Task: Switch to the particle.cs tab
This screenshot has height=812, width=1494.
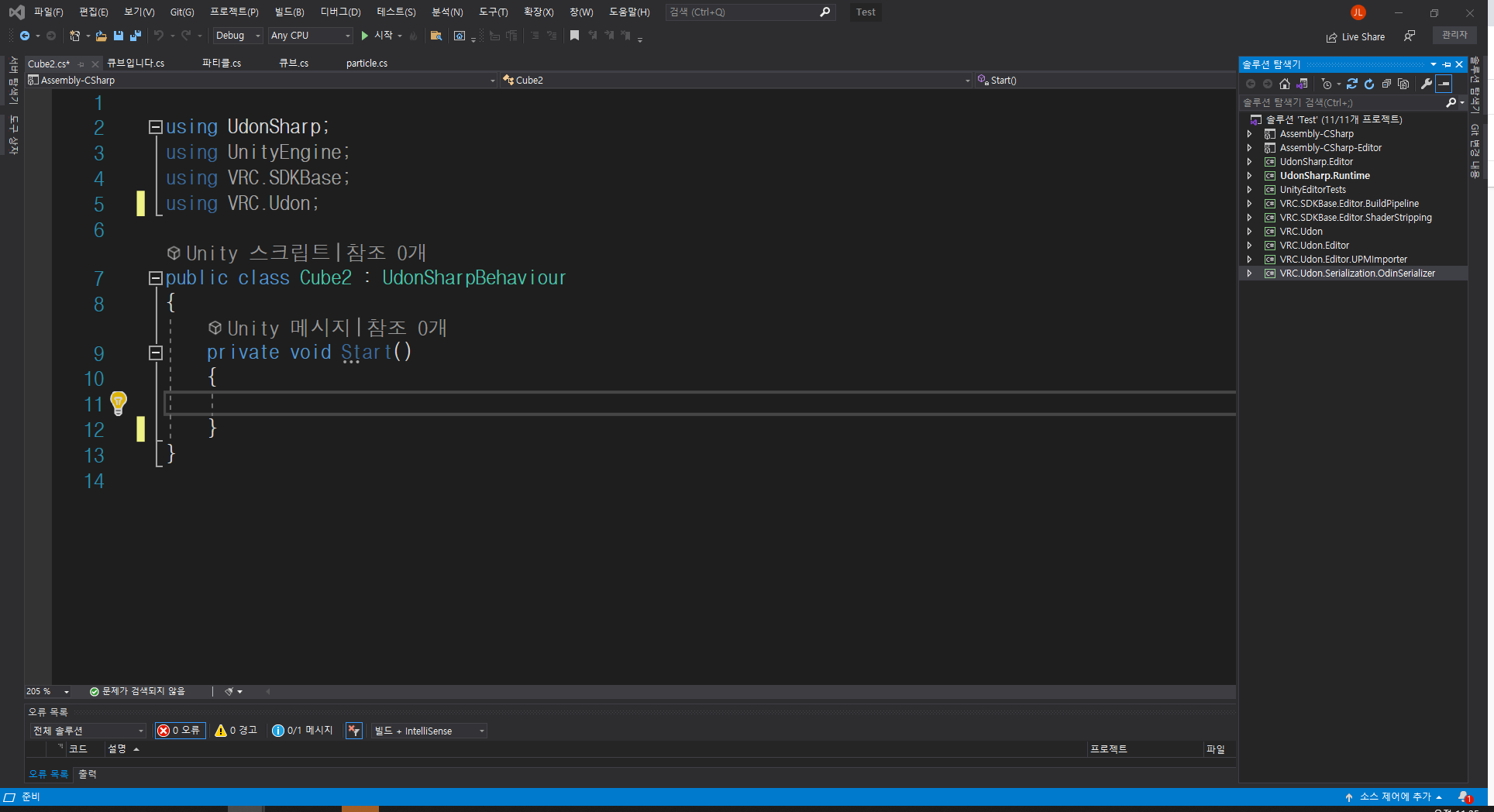Action: coord(367,64)
